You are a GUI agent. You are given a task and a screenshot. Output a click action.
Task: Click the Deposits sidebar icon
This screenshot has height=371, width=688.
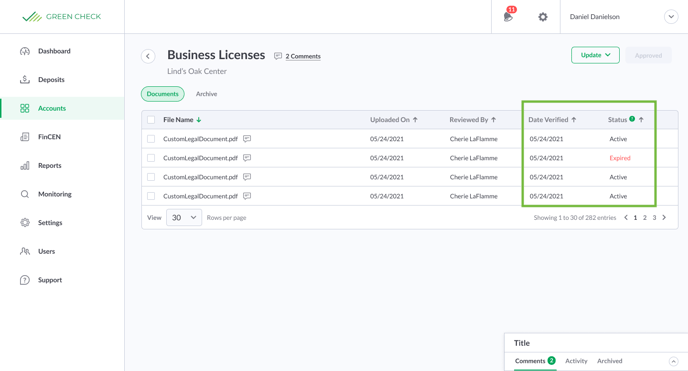point(25,79)
